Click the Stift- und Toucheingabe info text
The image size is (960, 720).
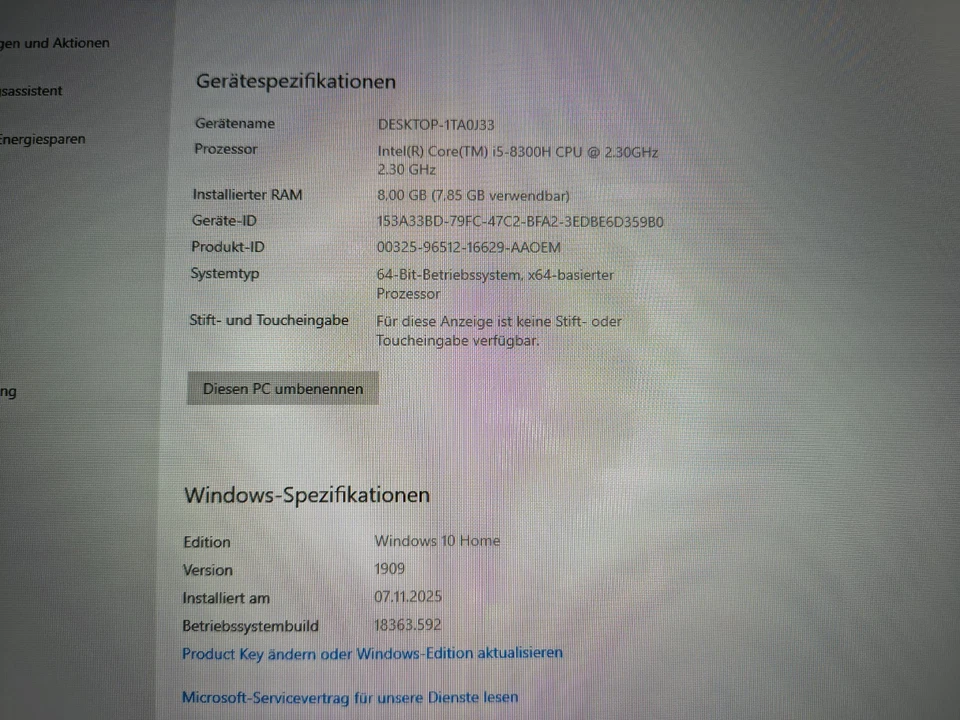(498, 321)
